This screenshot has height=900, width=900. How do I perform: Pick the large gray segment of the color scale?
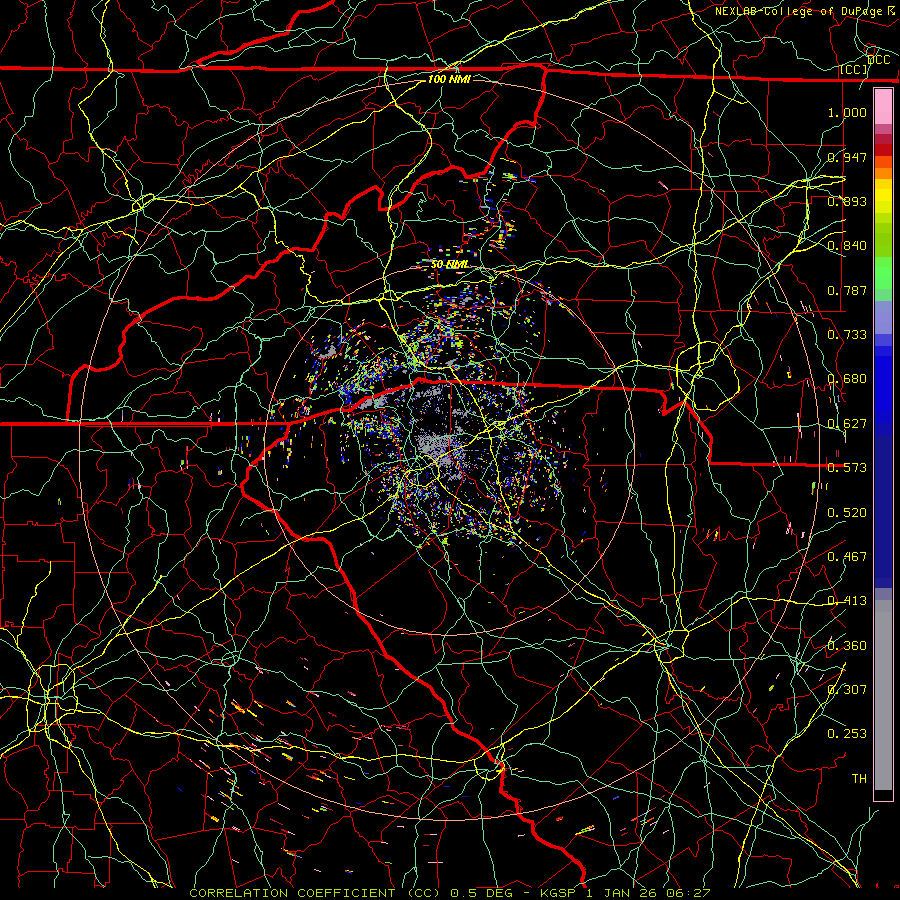click(883, 695)
